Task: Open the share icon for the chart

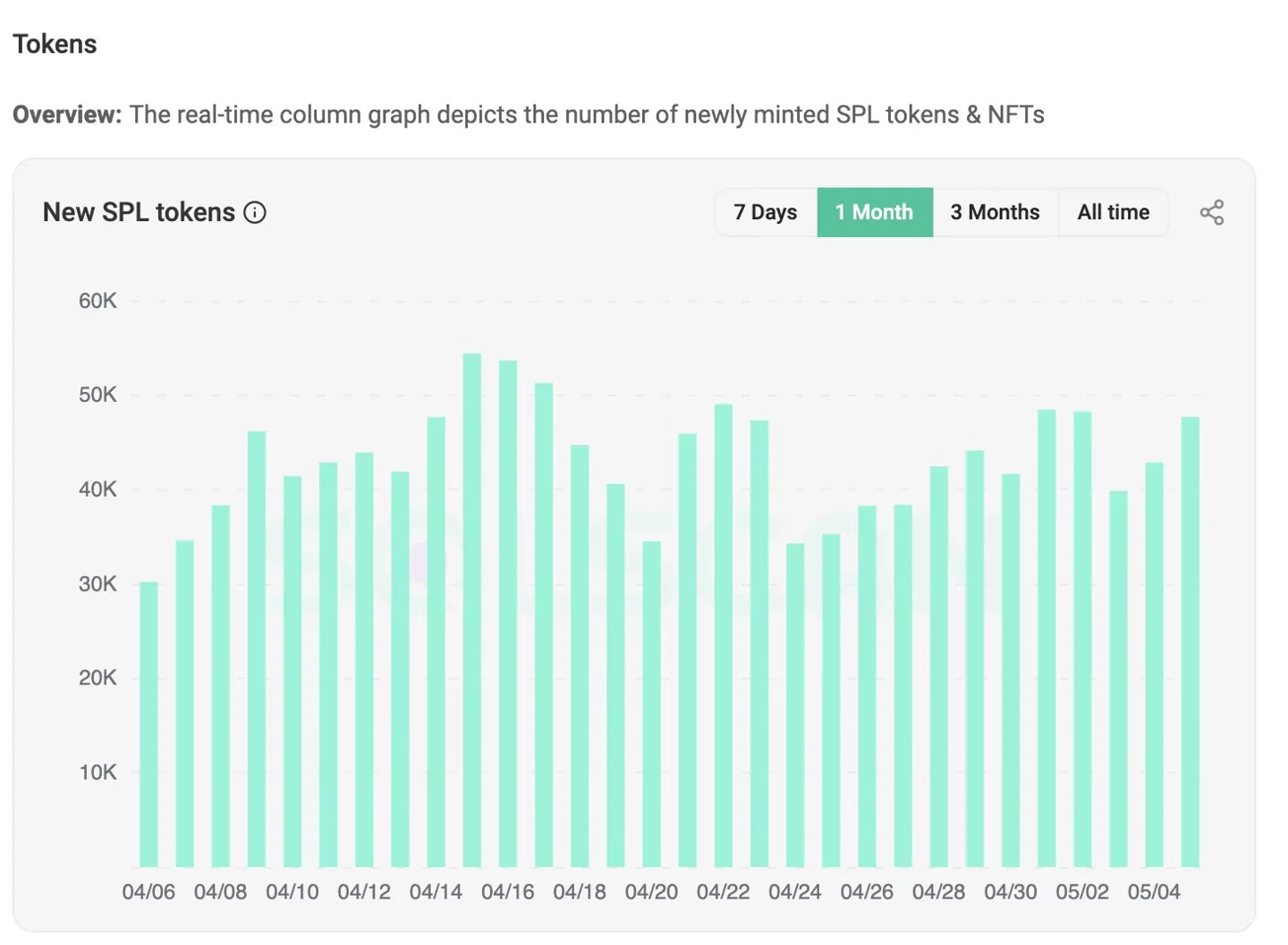Action: tap(1212, 213)
